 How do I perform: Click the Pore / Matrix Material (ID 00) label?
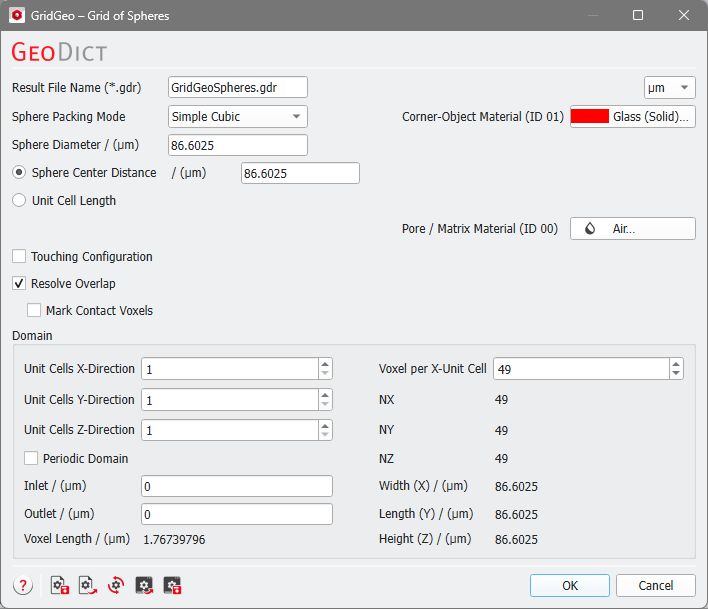pyautogui.click(x=480, y=228)
